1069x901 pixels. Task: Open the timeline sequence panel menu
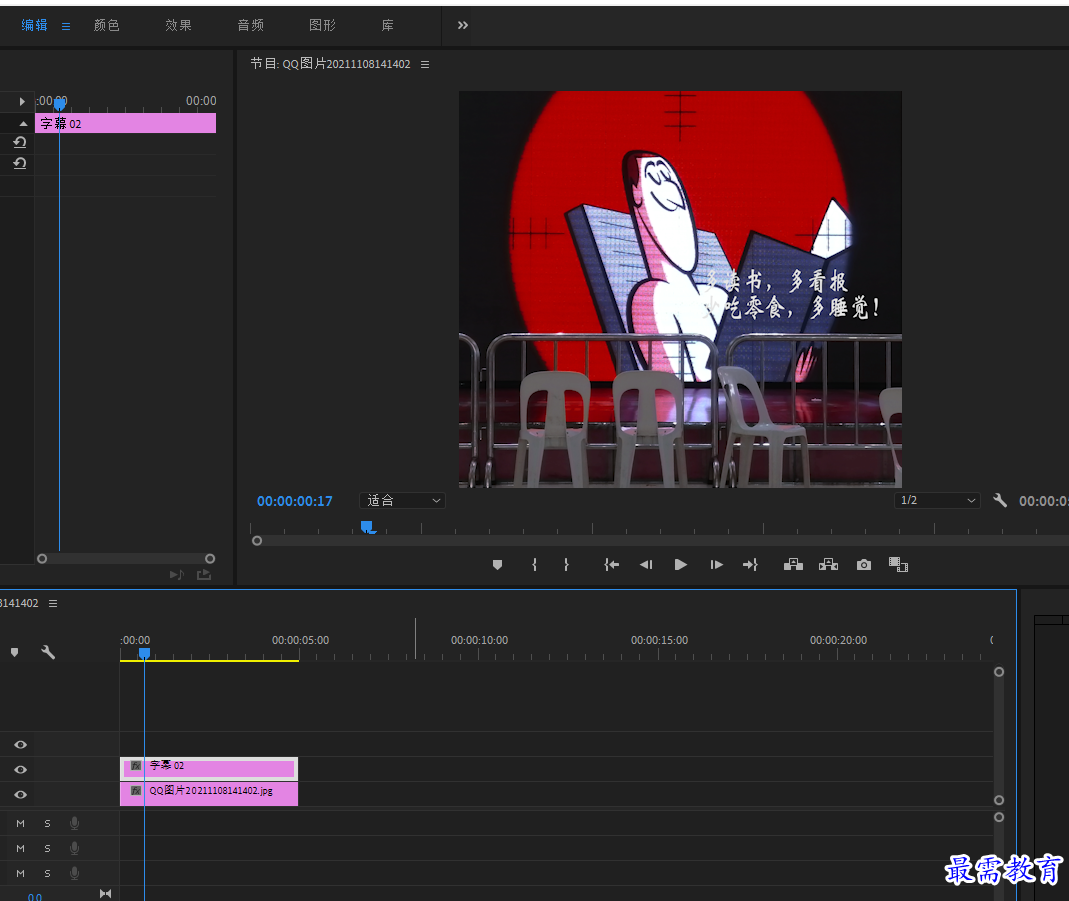click(x=53, y=604)
